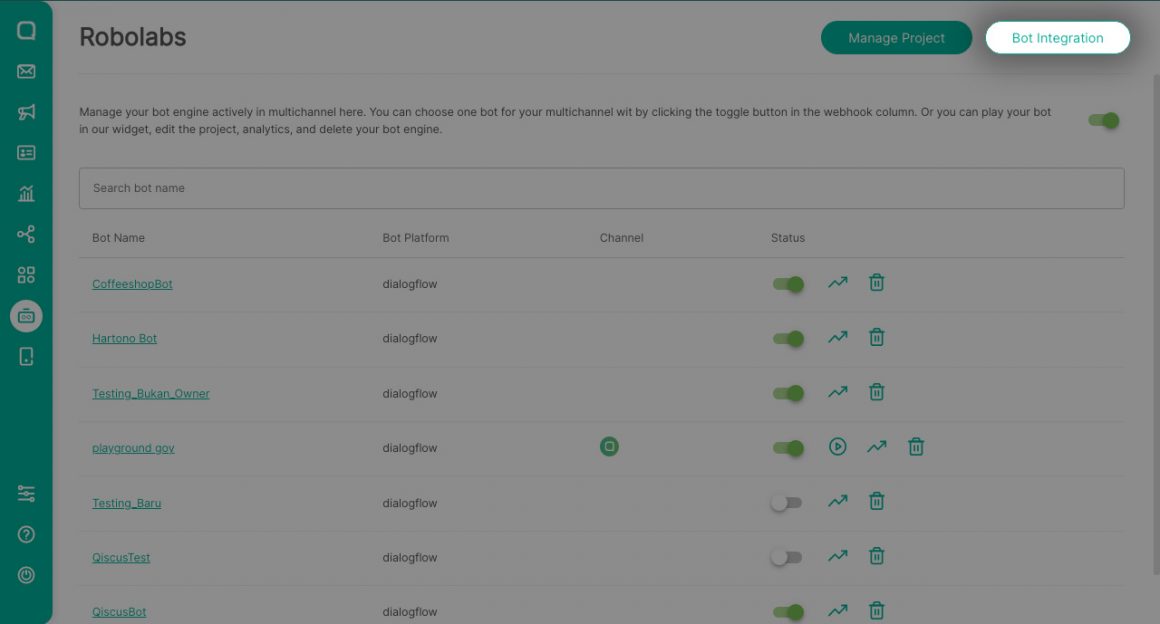Enable the Testing_Baru status toggle

(787, 501)
